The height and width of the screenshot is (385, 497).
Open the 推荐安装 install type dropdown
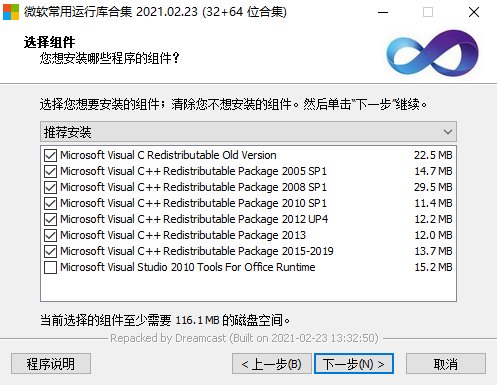[x=248, y=132]
